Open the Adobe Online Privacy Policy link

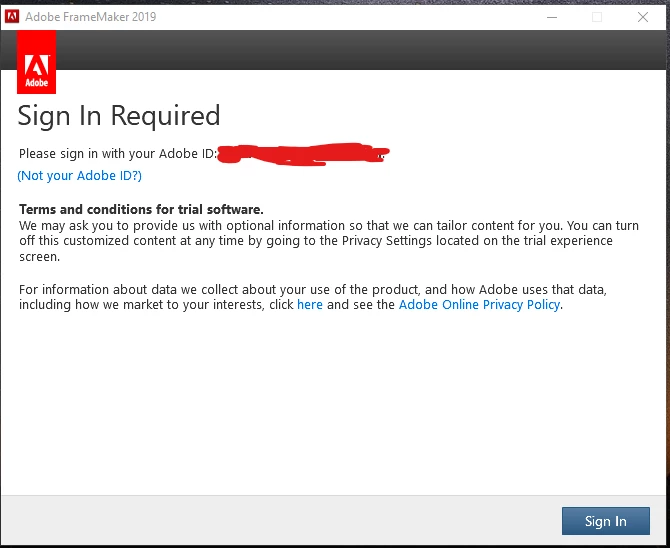click(x=479, y=305)
